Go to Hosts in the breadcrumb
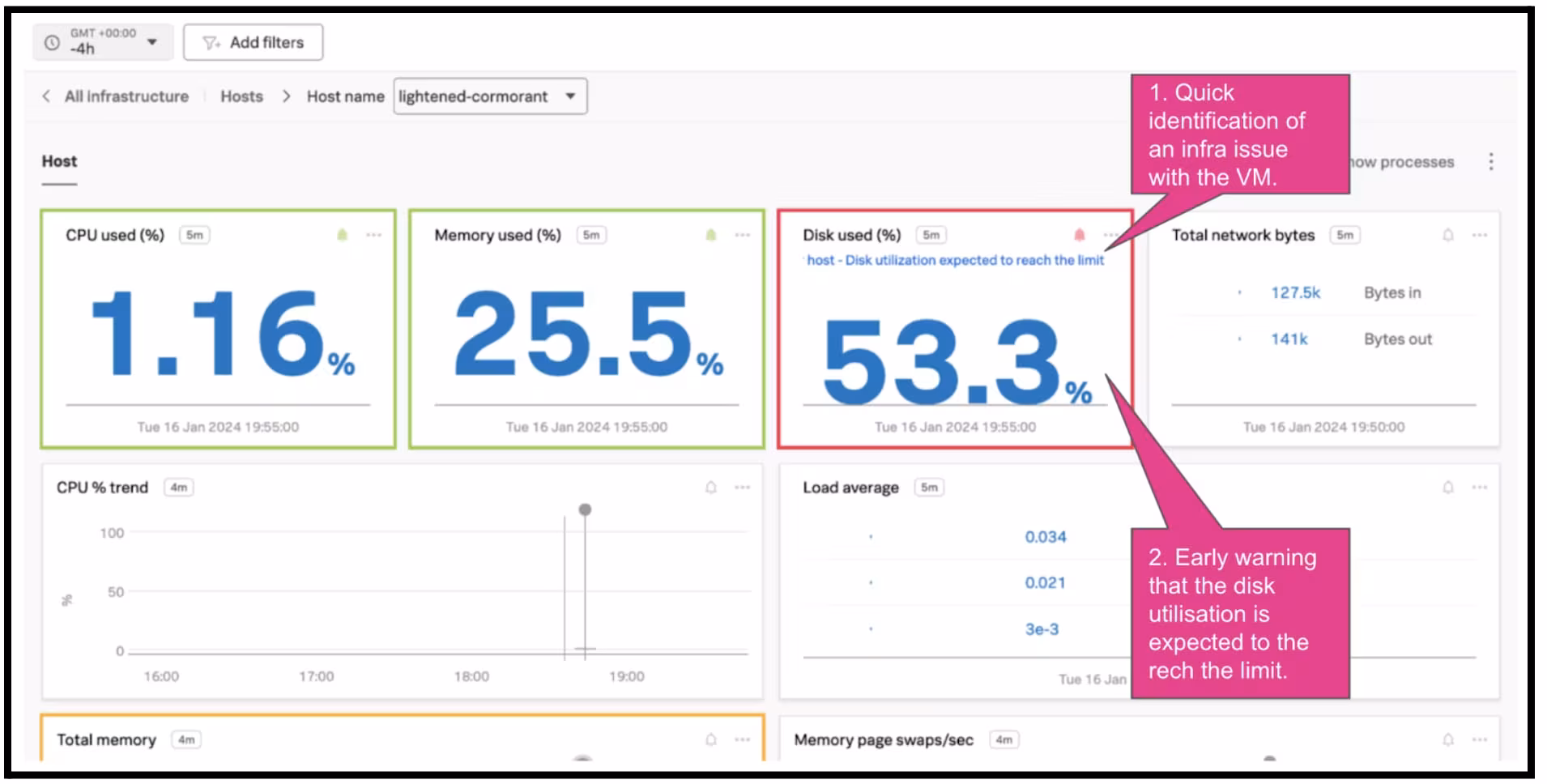The width and height of the screenshot is (1547, 784). [x=241, y=96]
